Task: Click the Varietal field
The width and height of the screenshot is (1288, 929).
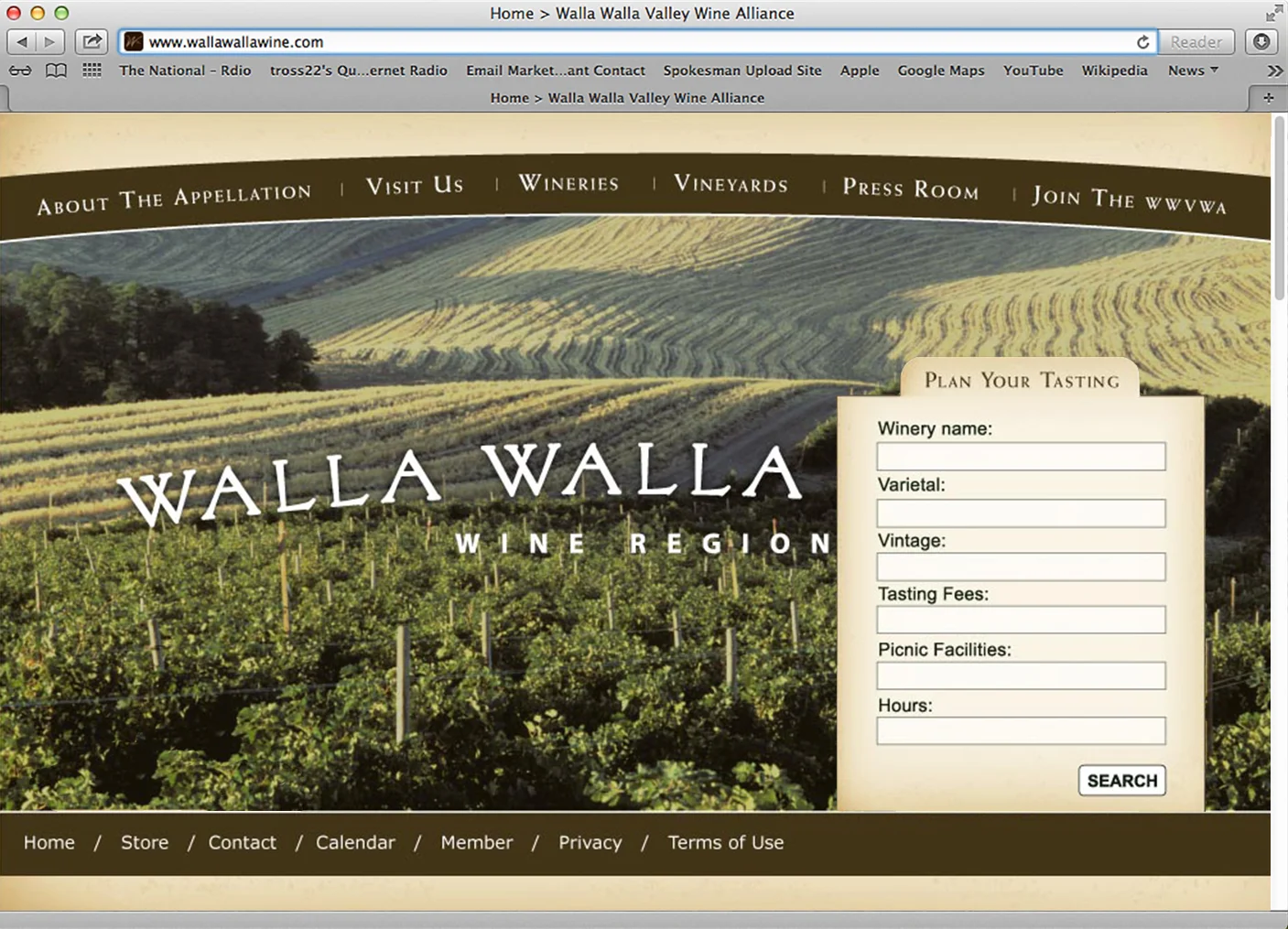Action: (x=1021, y=513)
